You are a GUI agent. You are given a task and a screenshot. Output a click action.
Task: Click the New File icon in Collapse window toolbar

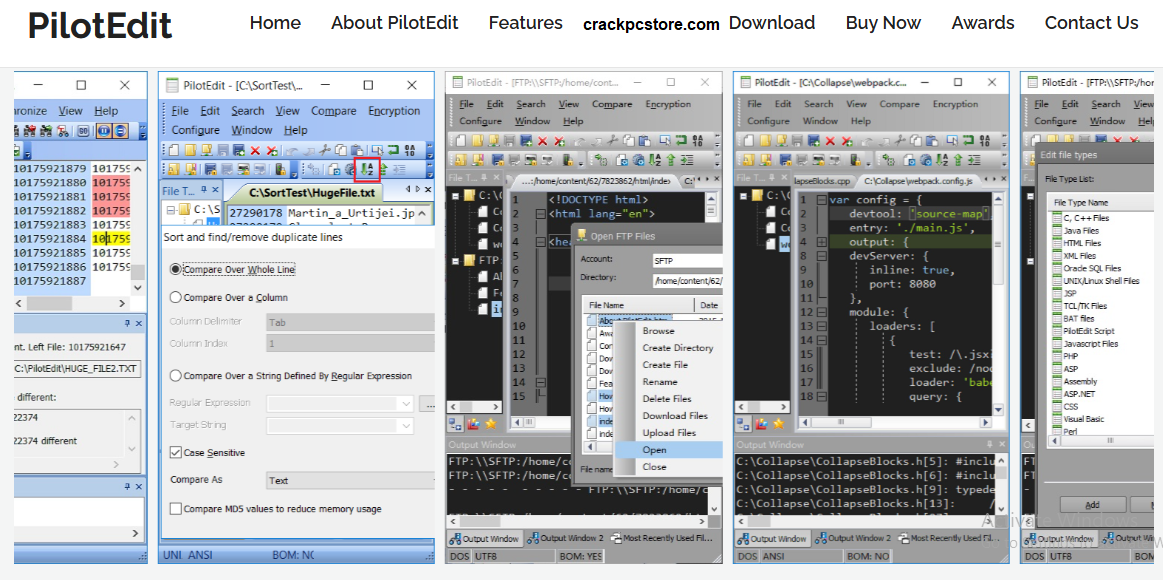[x=749, y=140]
